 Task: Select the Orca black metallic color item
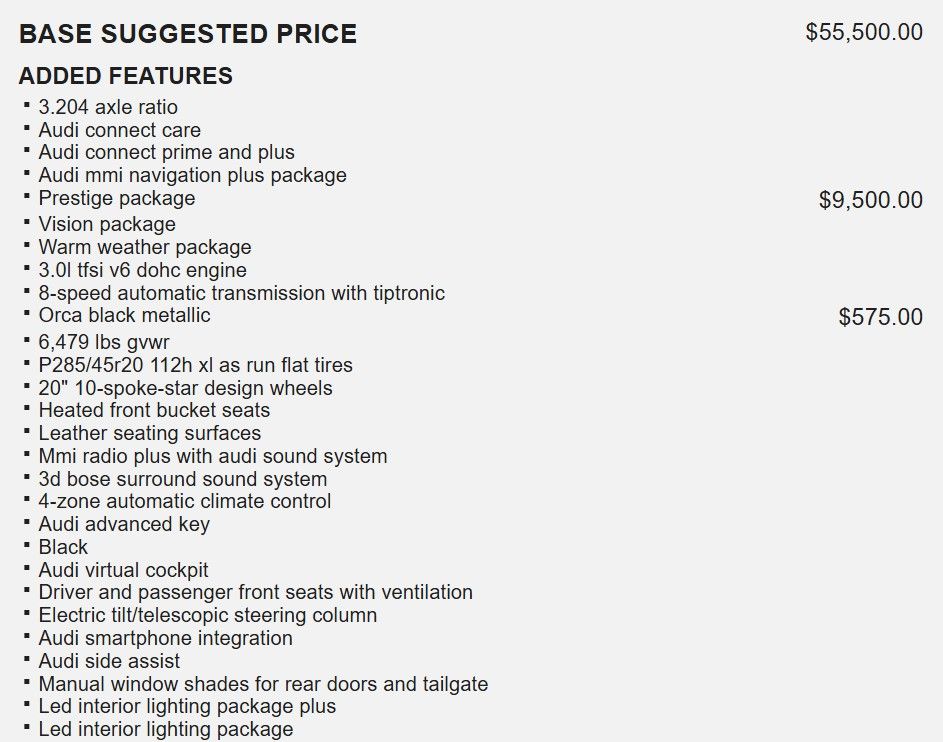point(124,315)
